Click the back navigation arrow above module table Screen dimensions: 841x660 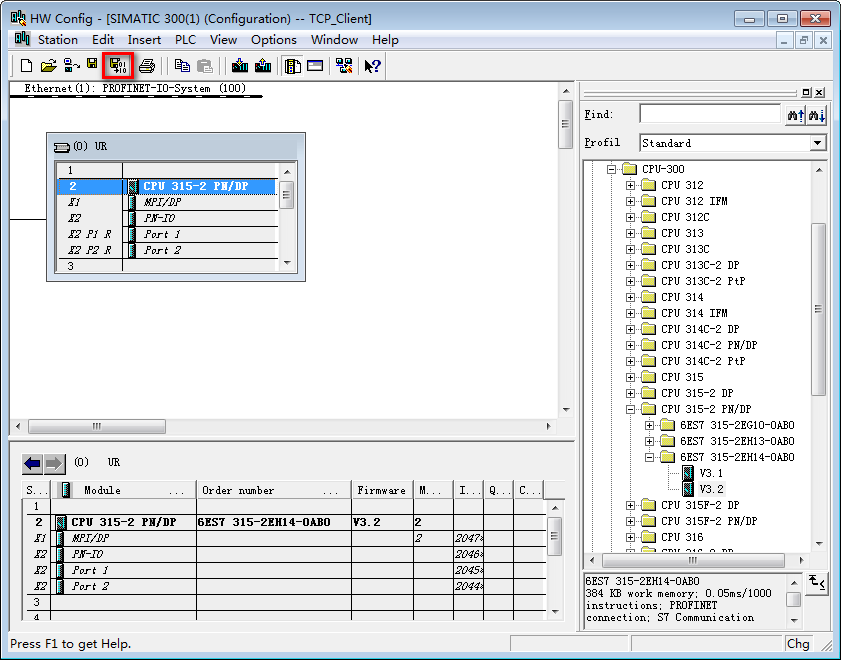(33, 463)
